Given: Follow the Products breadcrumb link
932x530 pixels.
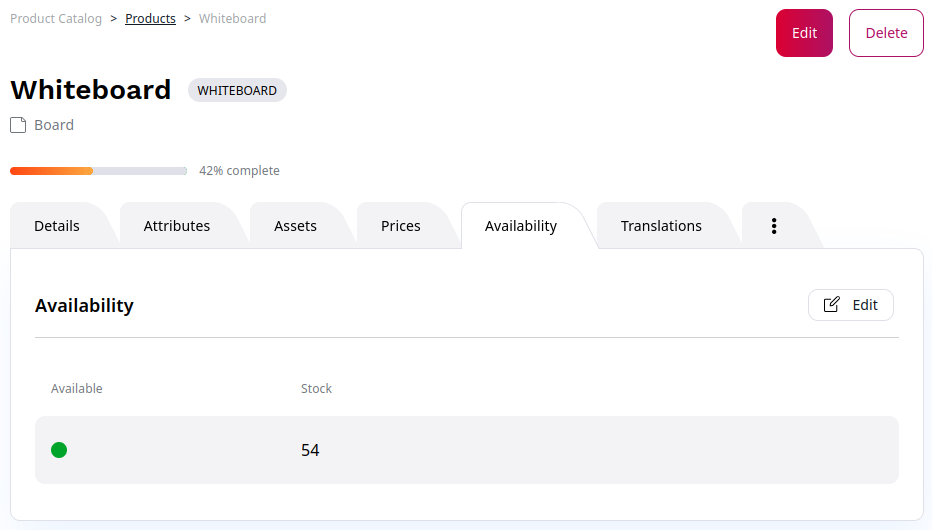Looking at the screenshot, I should [x=150, y=19].
